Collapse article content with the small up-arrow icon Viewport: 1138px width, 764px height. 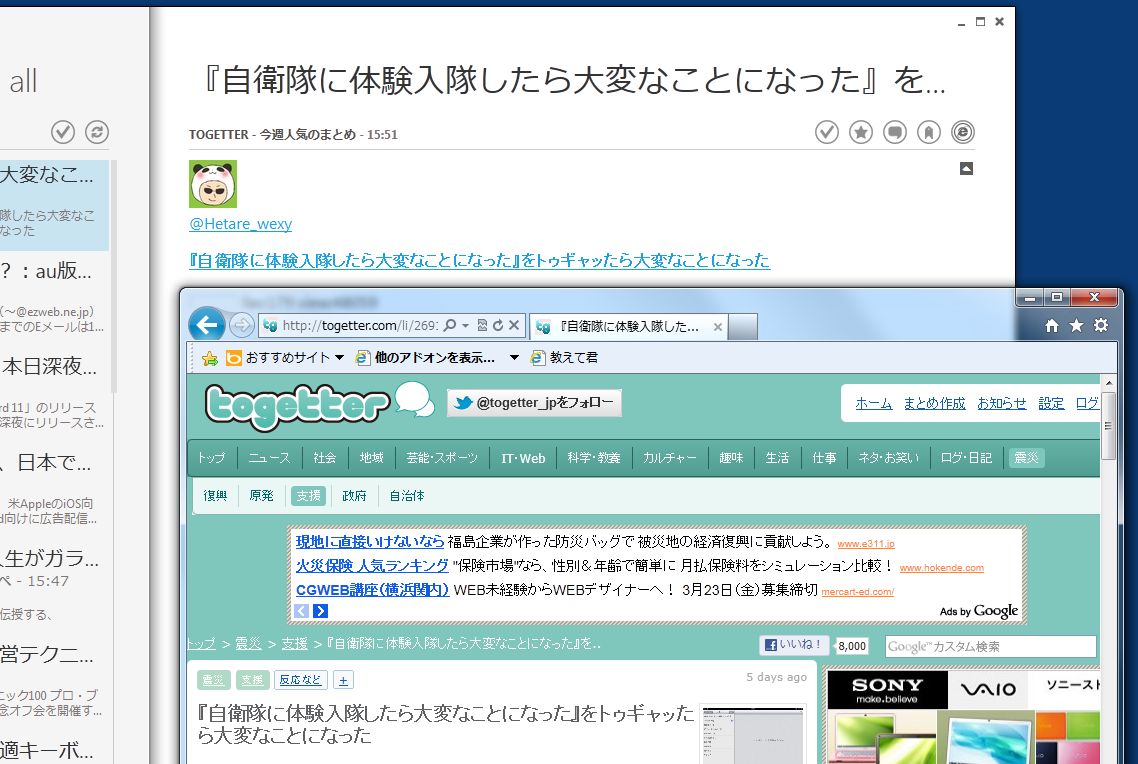tap(966, 169)
